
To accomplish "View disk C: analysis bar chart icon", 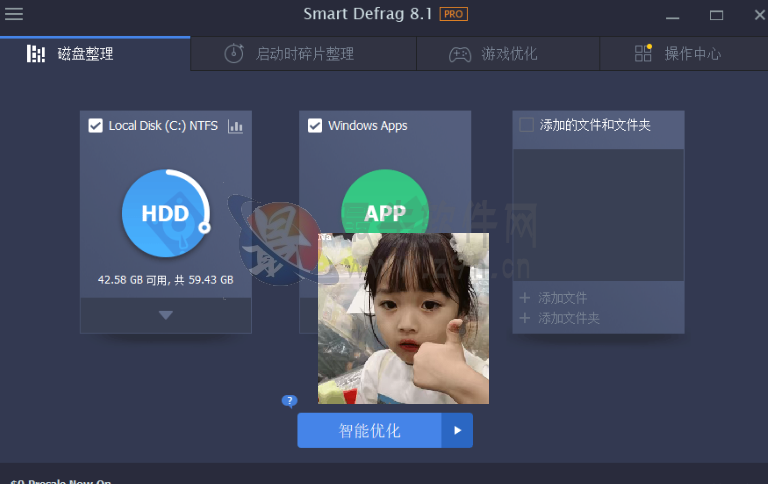I will (x=235, y=126).
